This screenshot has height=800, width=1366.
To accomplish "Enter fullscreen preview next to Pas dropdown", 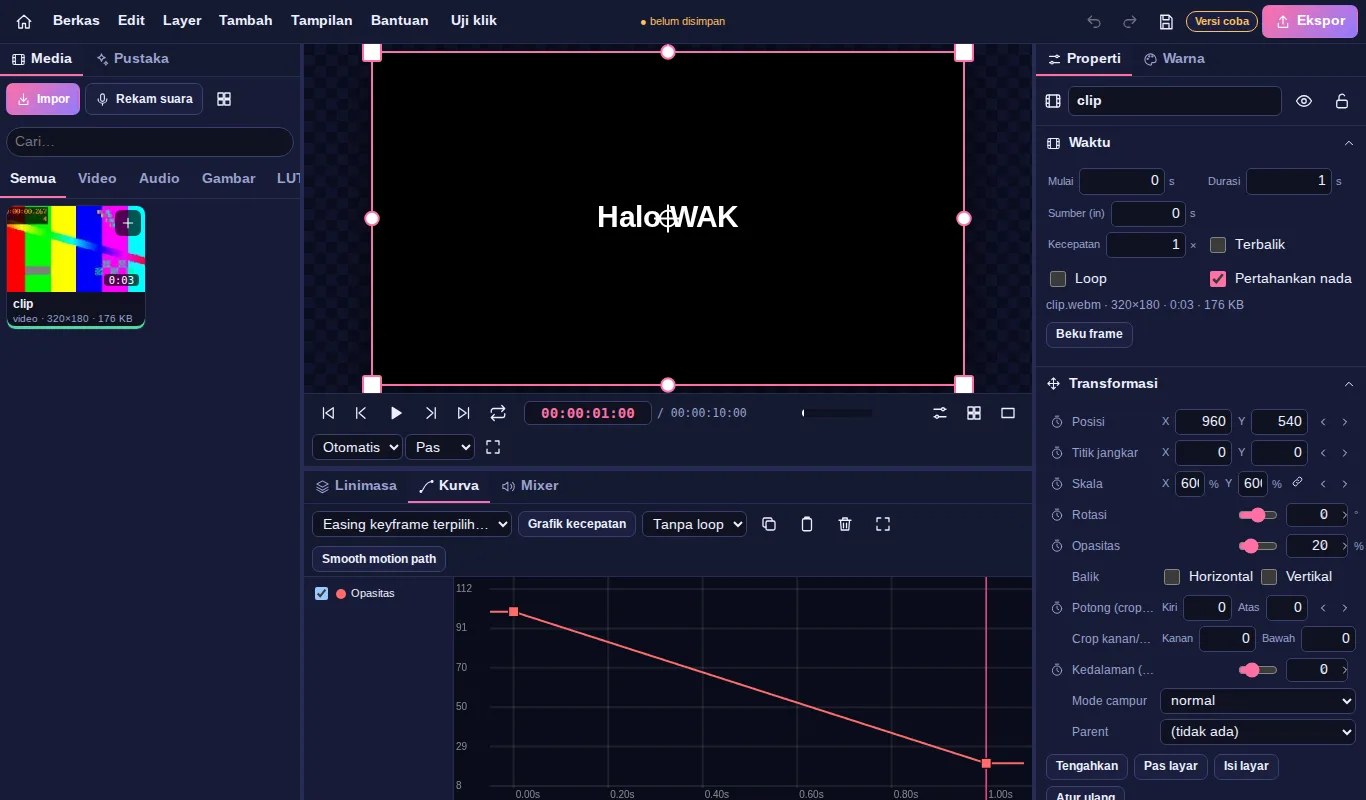I will click(x=493, y=447).
